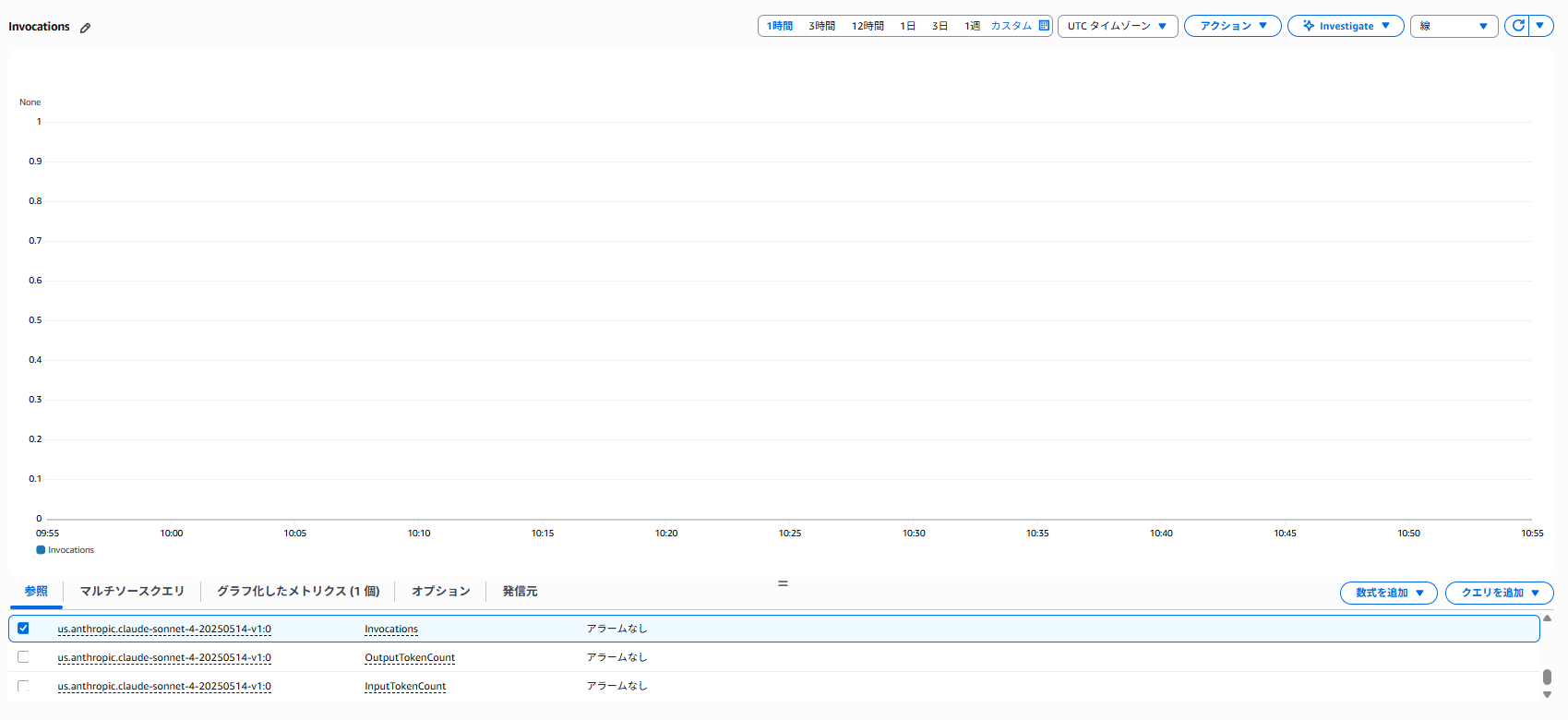The width and height of the screenshot is (1568, 720).
Task: Select the 1日 time range
Action: (x=908, y=26)
